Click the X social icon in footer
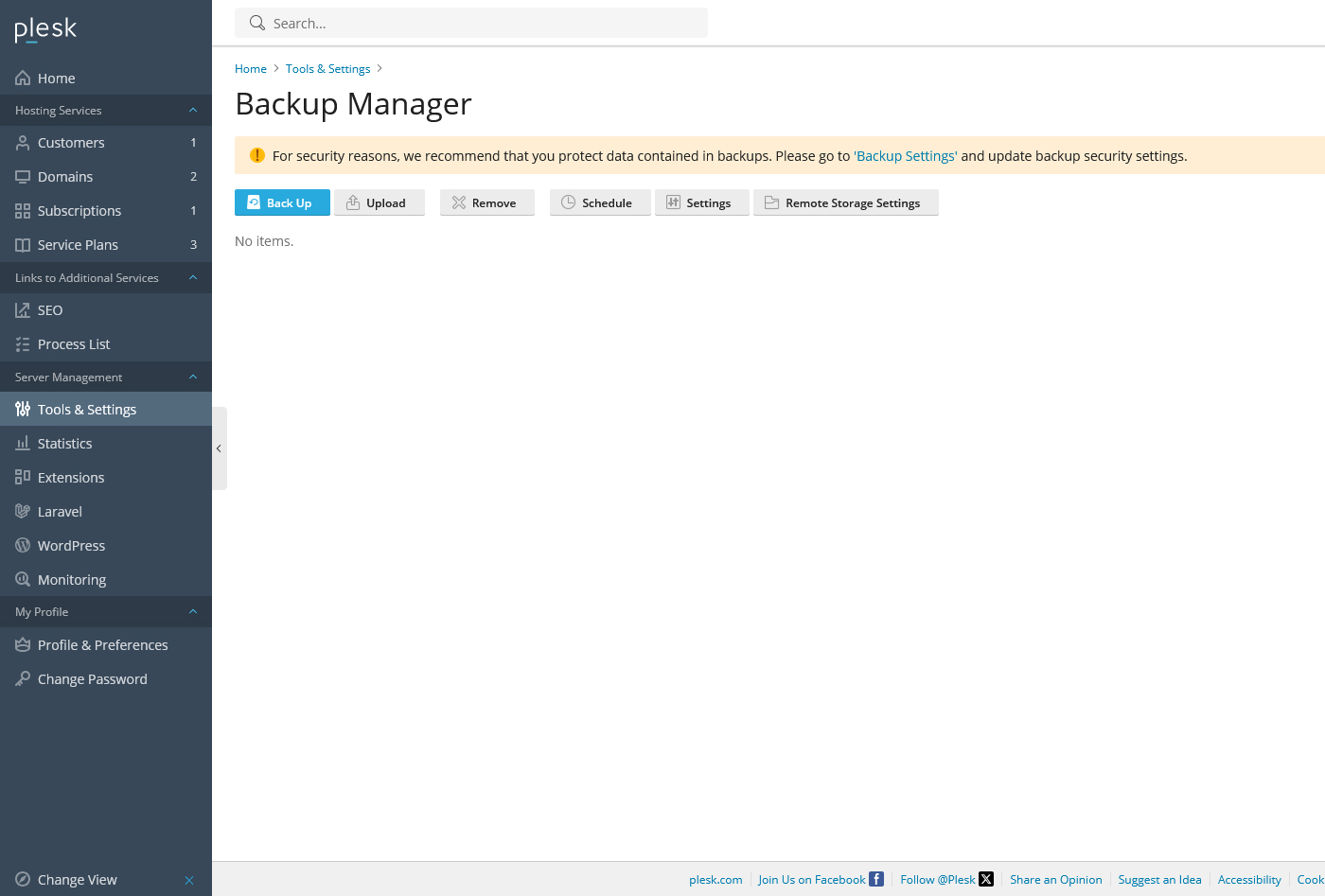 pos(986,879)
